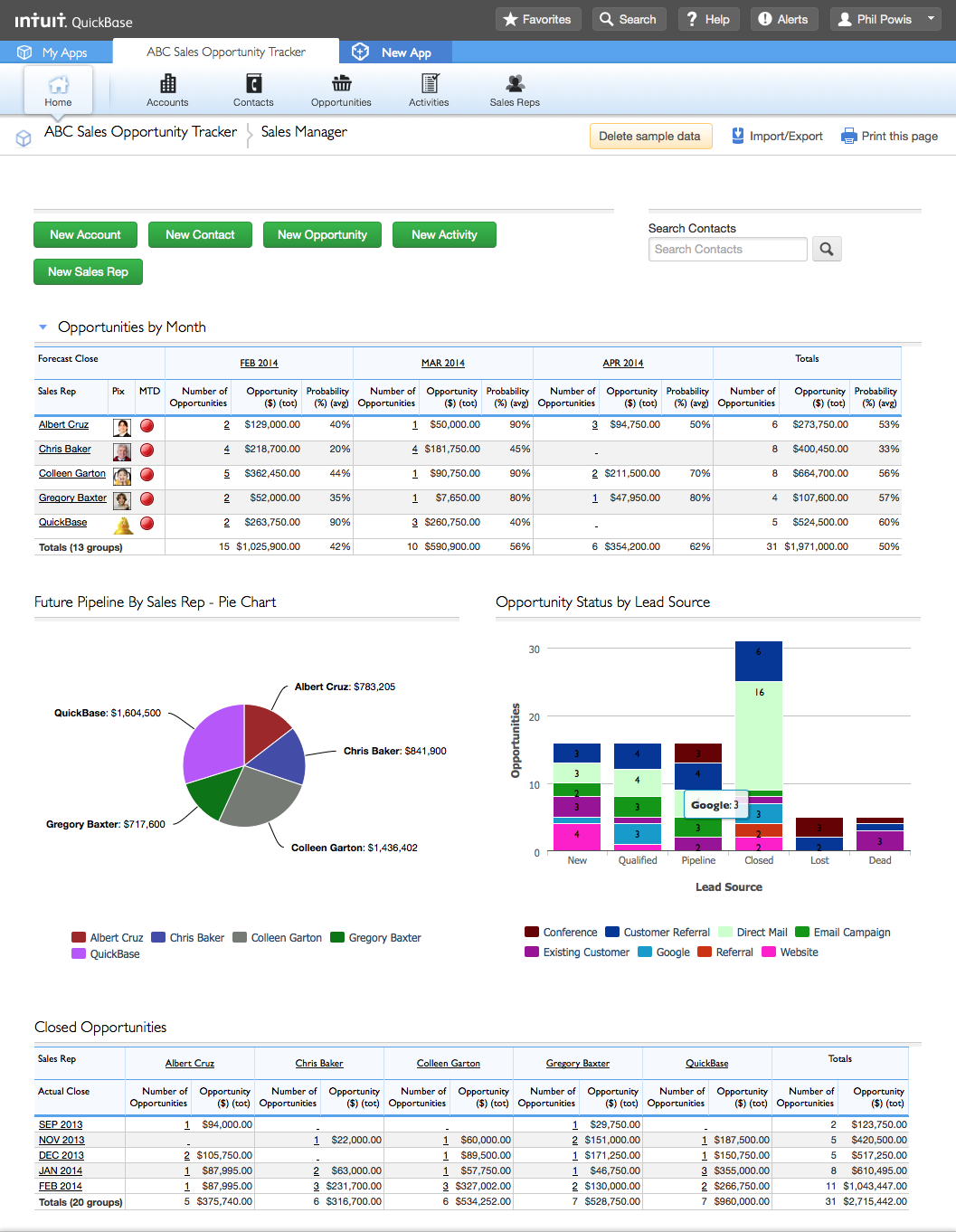
Task: Collapse the Opportunities by Month section
Action: coord(43,327)
